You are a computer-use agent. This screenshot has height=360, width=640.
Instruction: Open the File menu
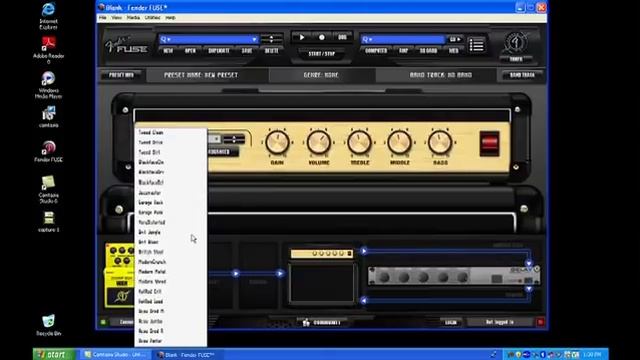pyautogui.click(x=103, y=18)
